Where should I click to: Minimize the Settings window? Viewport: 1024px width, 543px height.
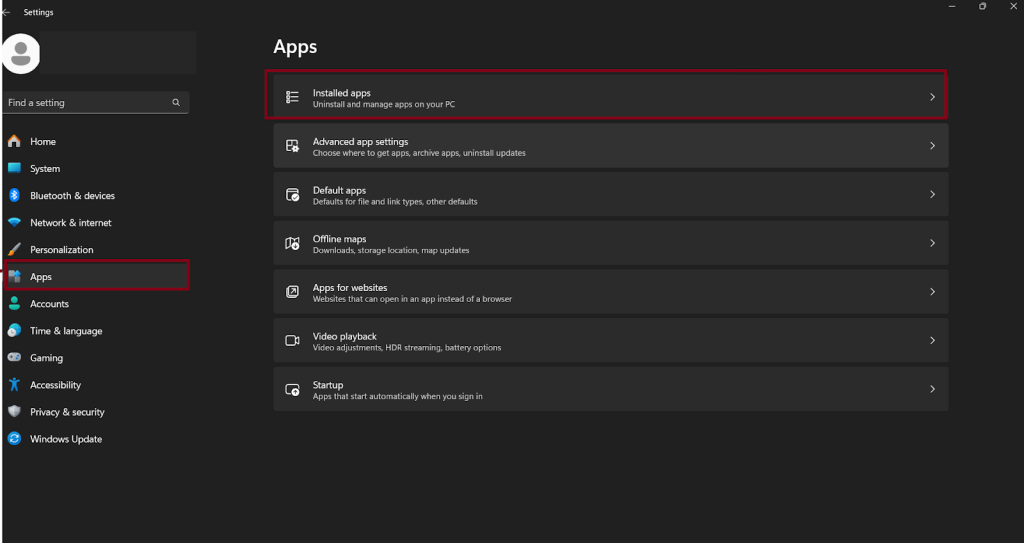[x=952, y=7]
